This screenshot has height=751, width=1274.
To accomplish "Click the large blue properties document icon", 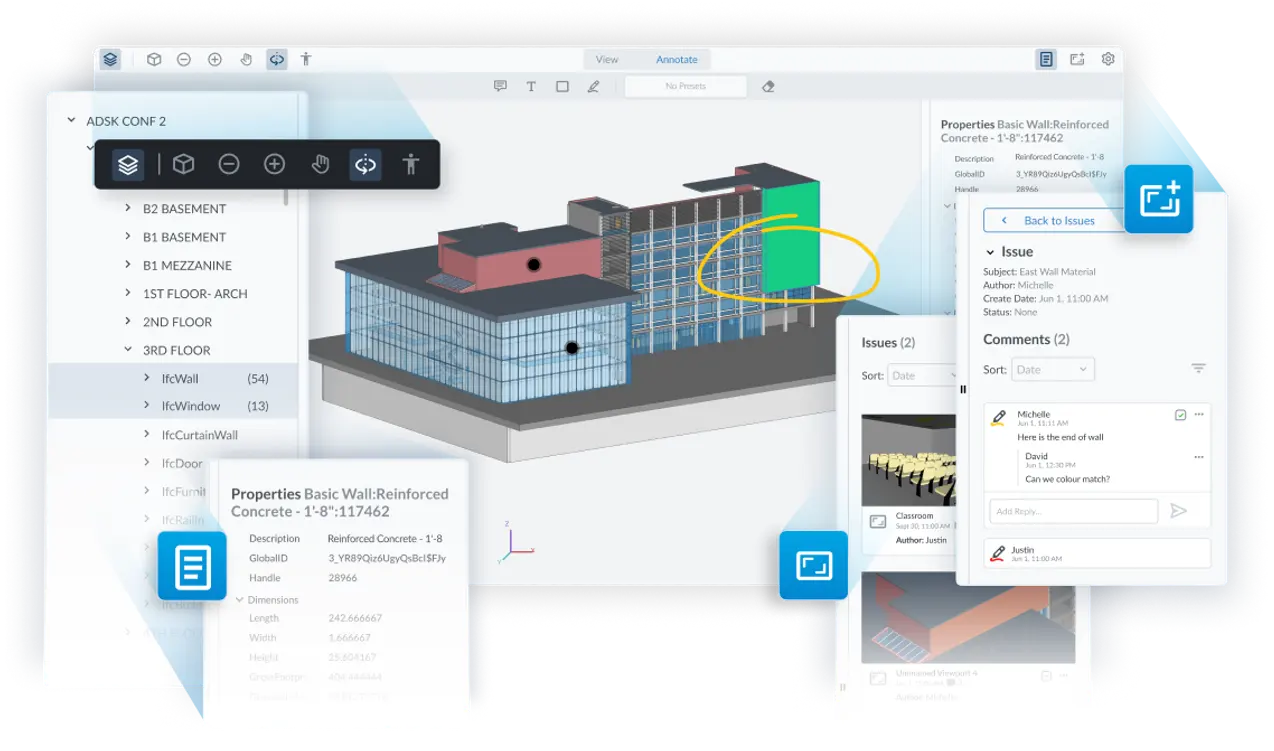I will point(192,566).
